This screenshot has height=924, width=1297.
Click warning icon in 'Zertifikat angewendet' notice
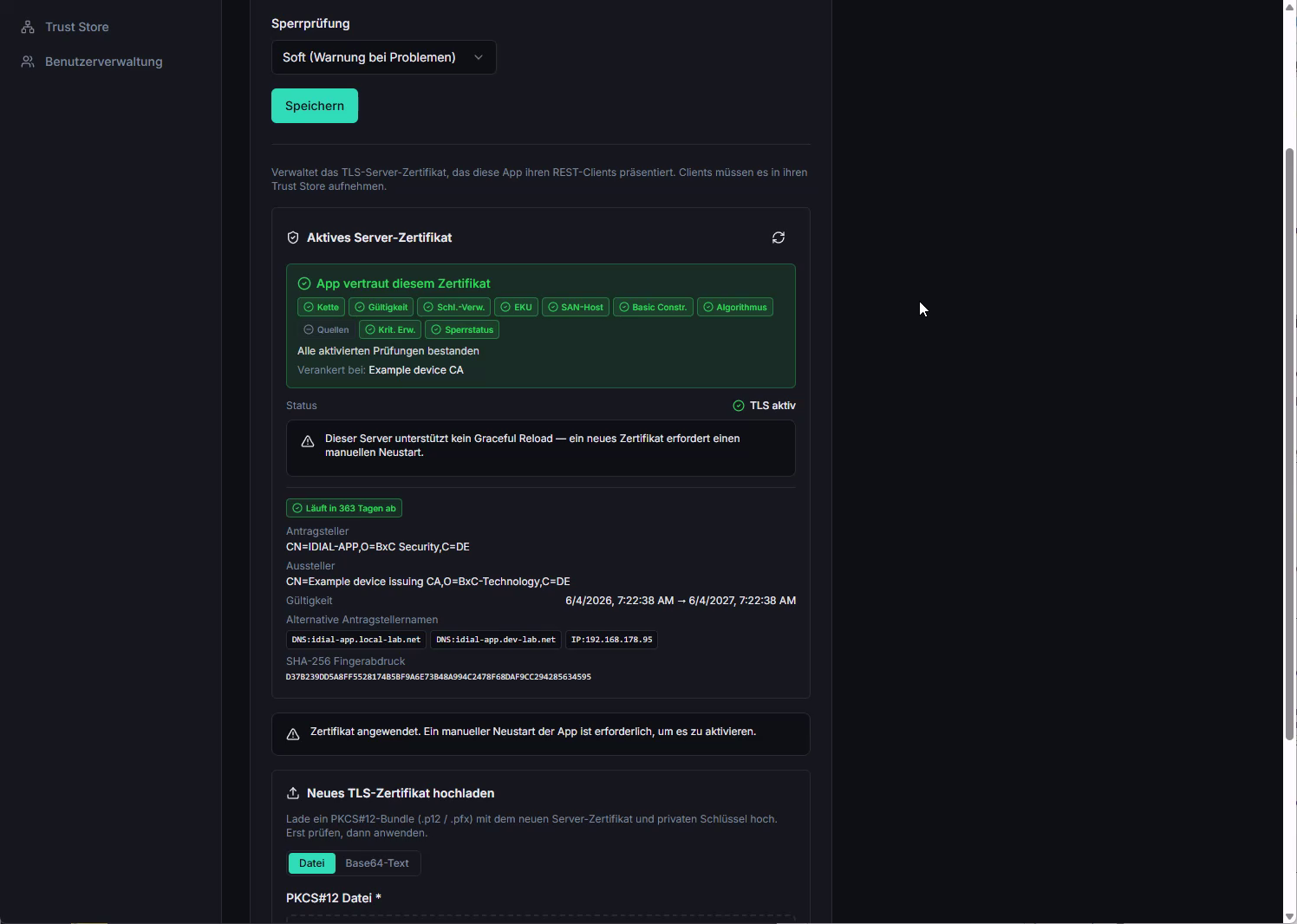[293, 734]
